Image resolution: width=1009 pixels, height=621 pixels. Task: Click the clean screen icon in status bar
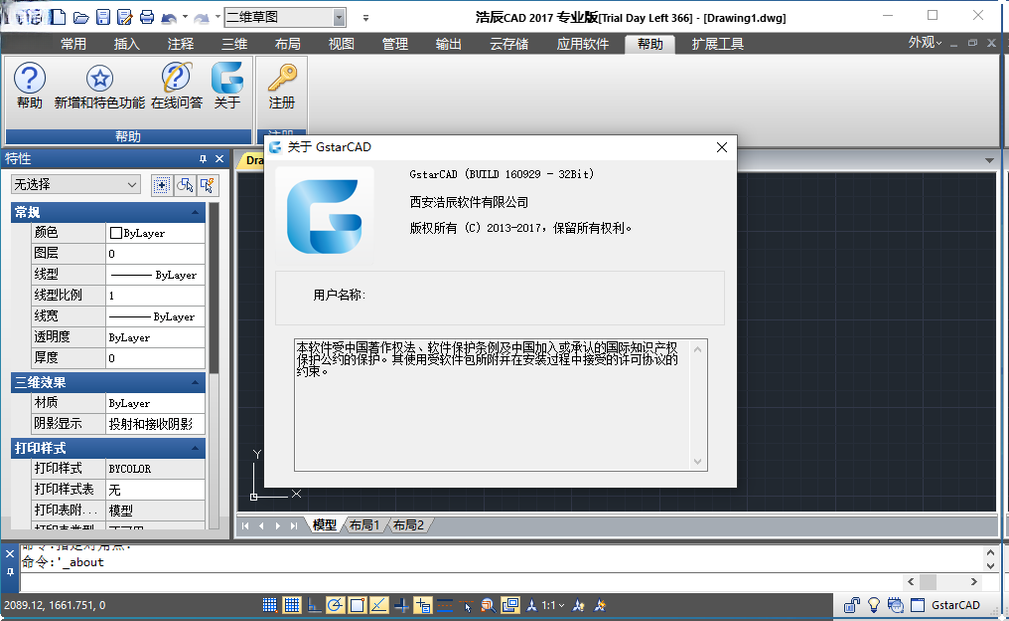(918, 605)
